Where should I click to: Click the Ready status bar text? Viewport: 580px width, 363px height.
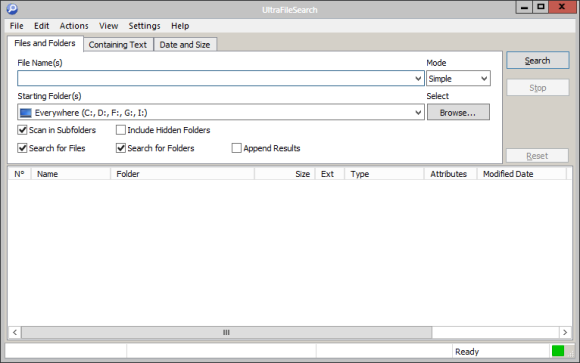click(x=467, y=352)
